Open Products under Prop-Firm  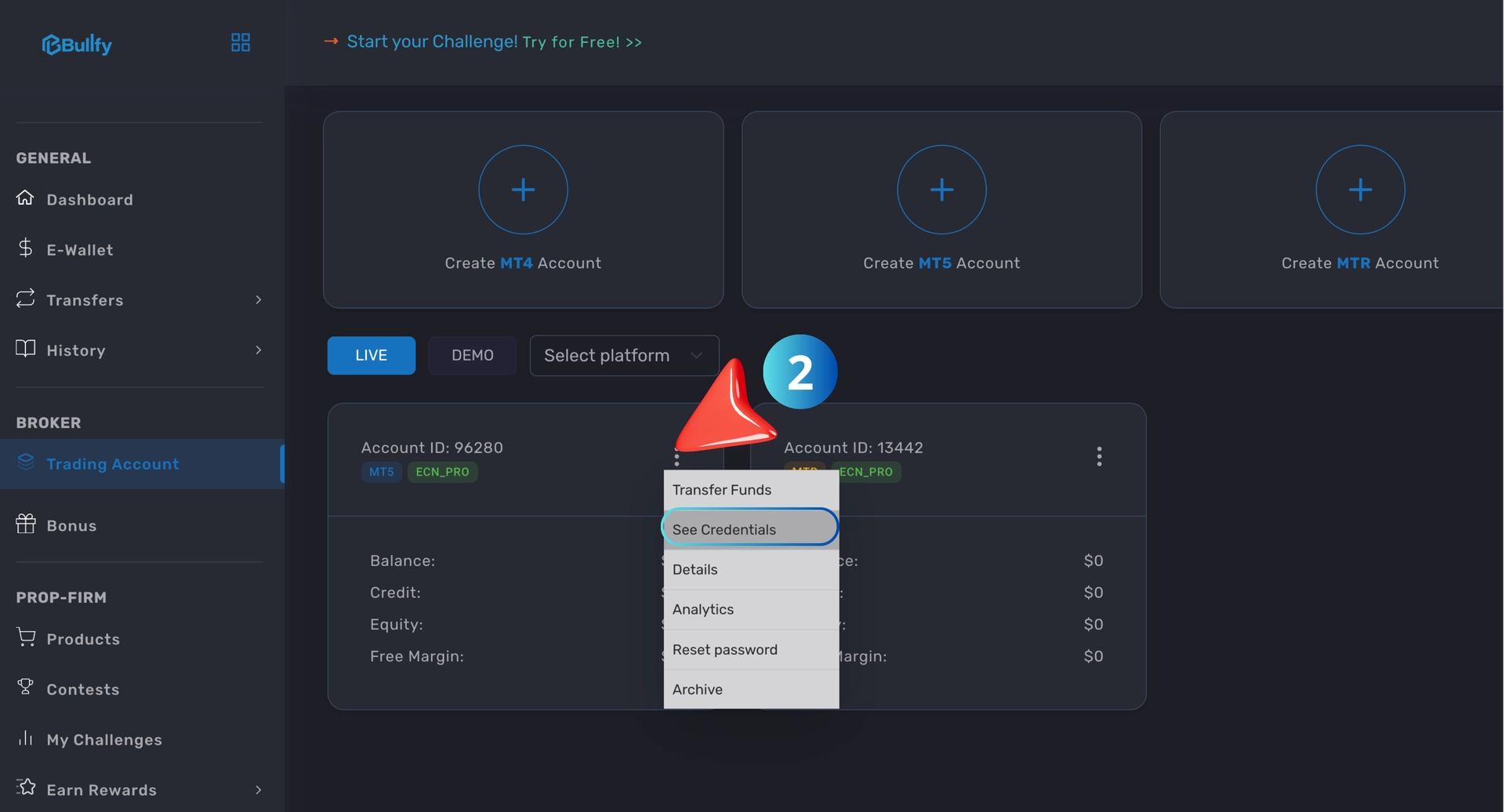pos(83,640)
